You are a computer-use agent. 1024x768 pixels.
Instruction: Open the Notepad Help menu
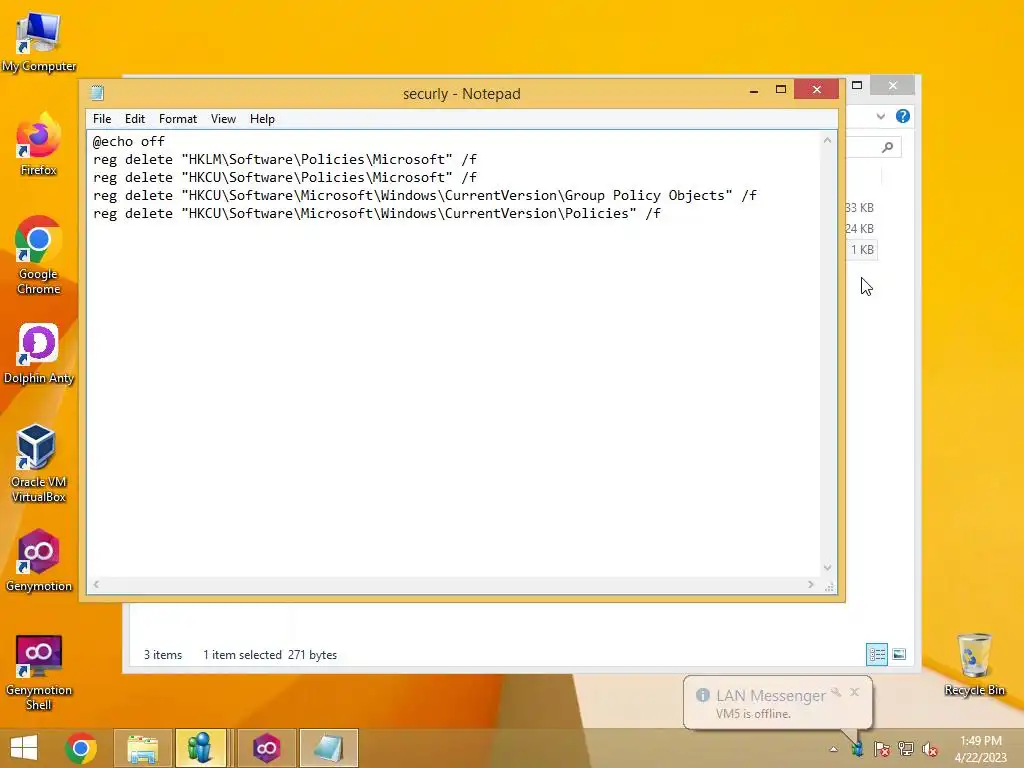coord(262,119)
